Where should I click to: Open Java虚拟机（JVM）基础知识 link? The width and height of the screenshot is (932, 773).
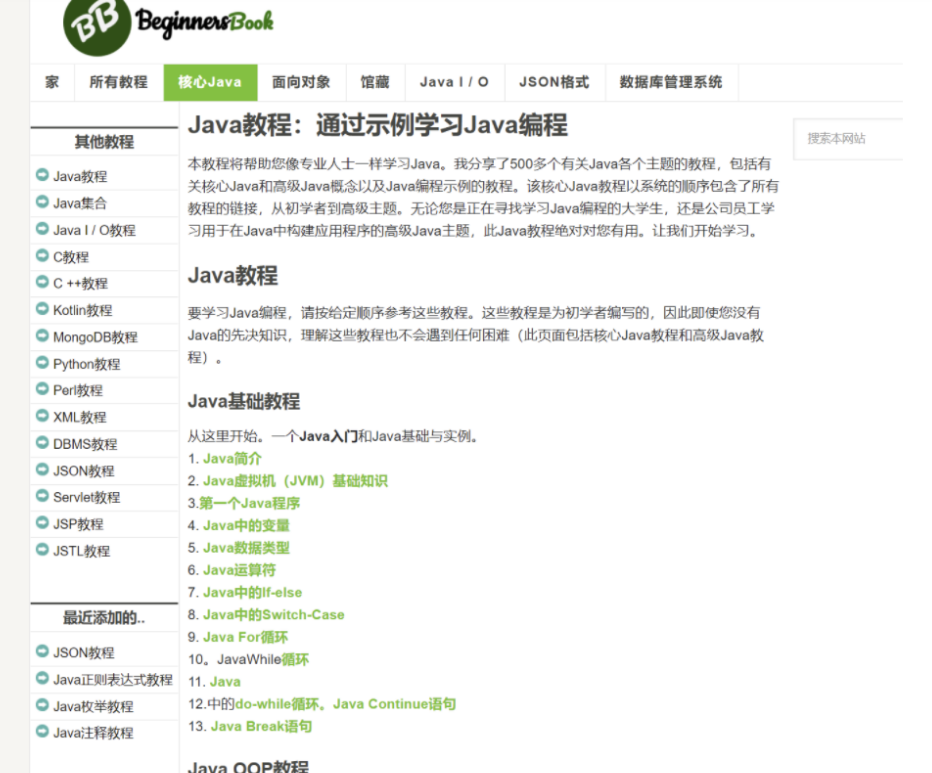pyautogui.click(x=295, y=481)
